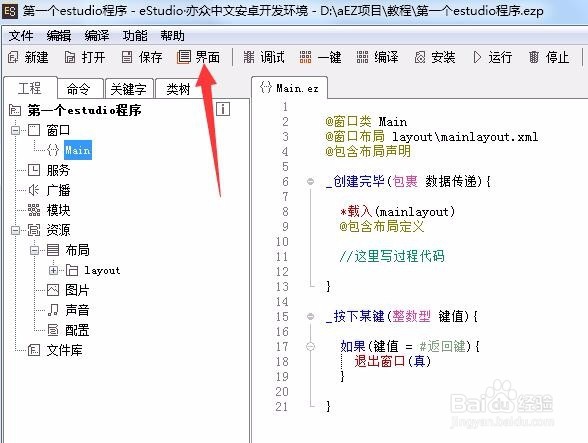This screenshot has height=443, width=588.
Task: Click the line layout\mainlayout.xml
Action: [x=465, y=137]
